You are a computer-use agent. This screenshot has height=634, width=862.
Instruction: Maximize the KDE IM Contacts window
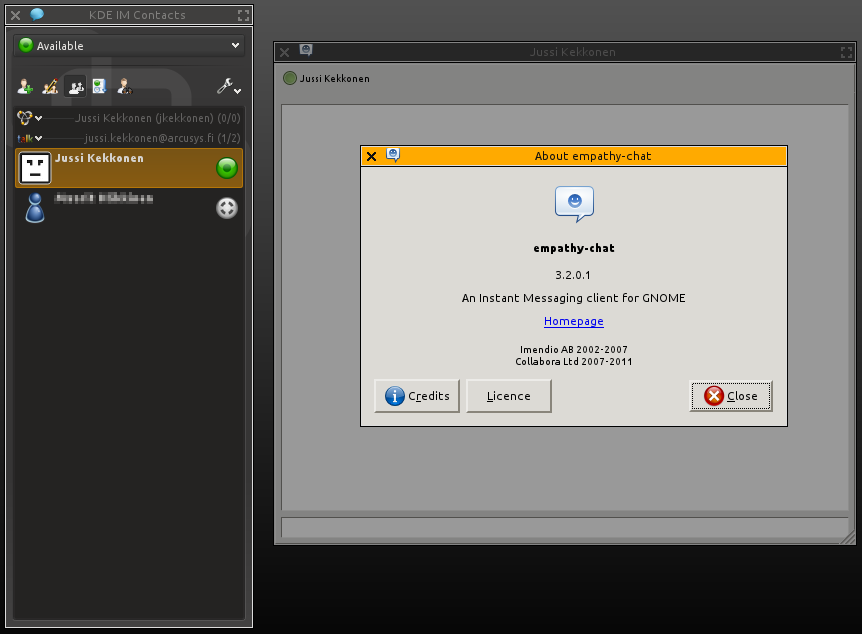point(243,15)
